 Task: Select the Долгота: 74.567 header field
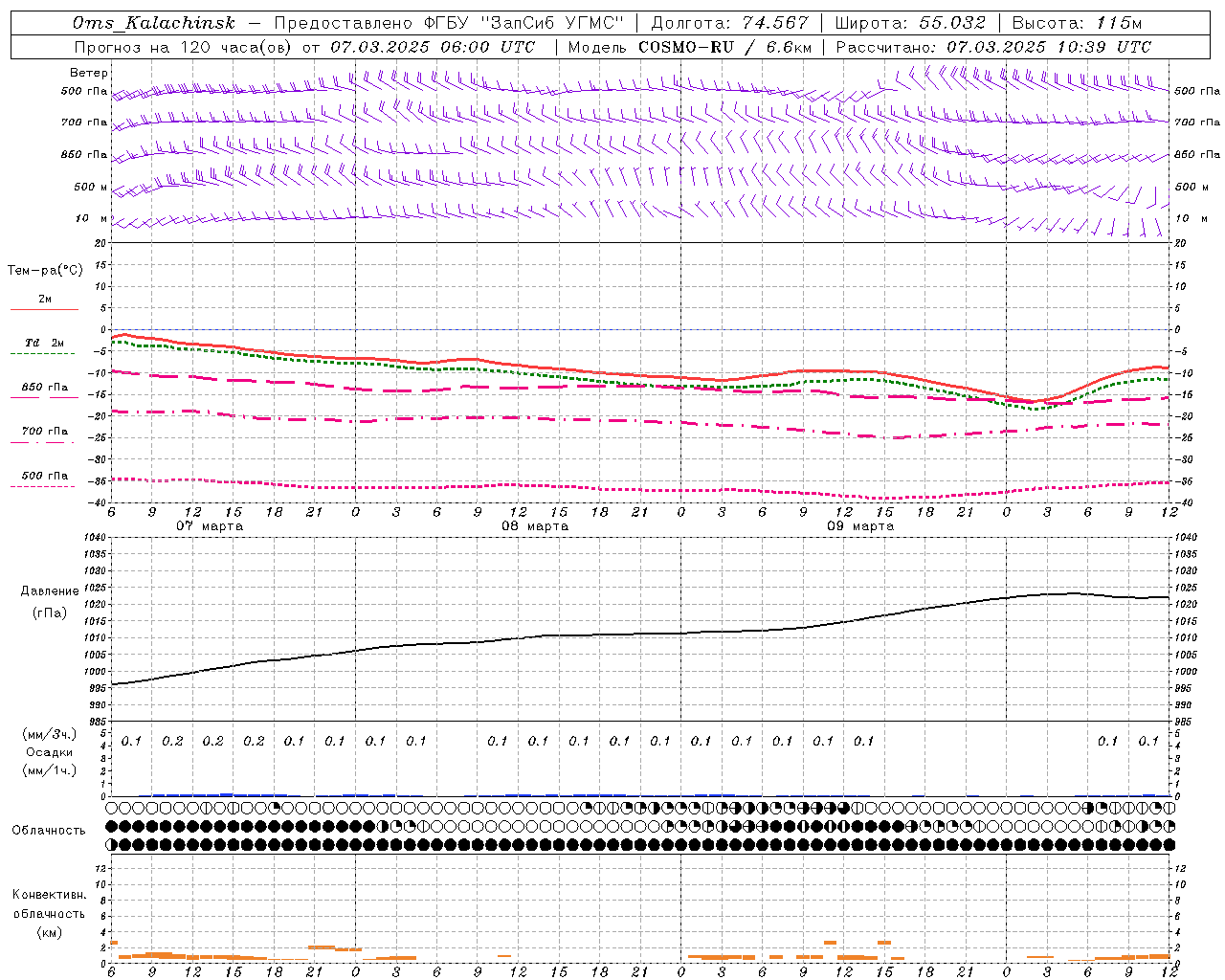[729, 23]
